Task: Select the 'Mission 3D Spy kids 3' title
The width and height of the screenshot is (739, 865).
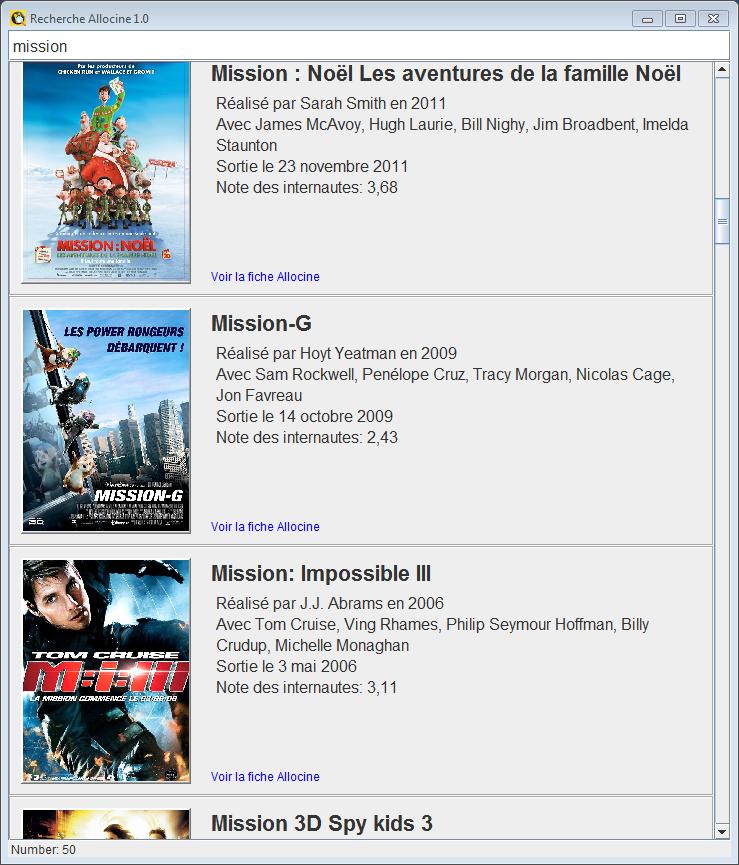Action: [322, 823]
